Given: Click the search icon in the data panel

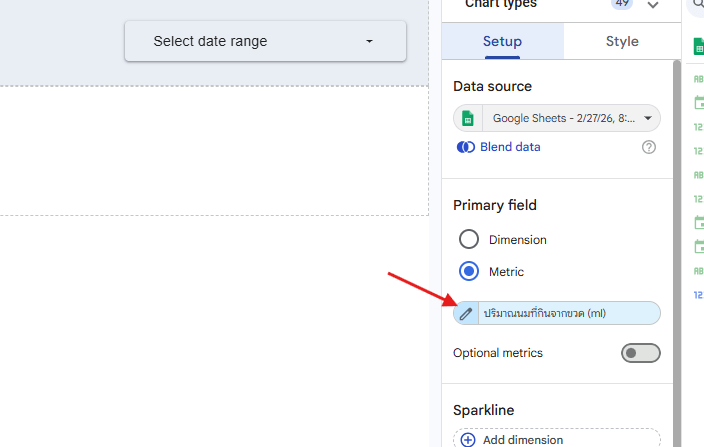Looking at the screenshot, I should click(x=697, y=5).
